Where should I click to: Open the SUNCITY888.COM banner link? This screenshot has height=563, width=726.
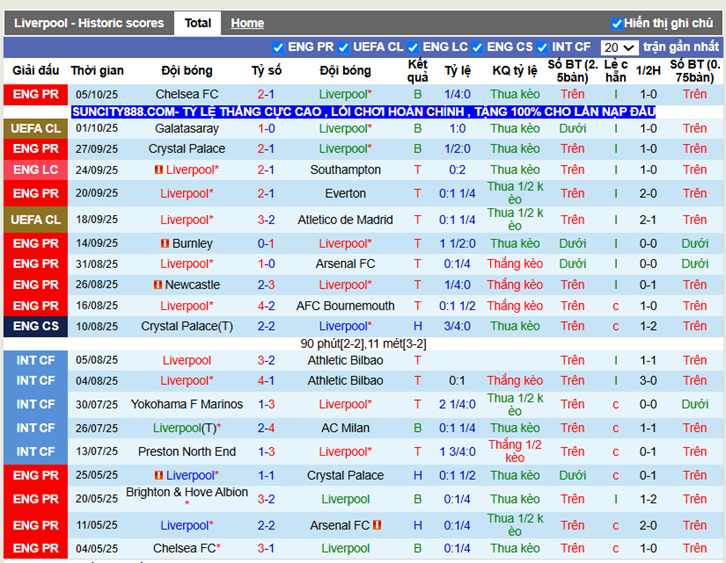(x=364, y=111)
